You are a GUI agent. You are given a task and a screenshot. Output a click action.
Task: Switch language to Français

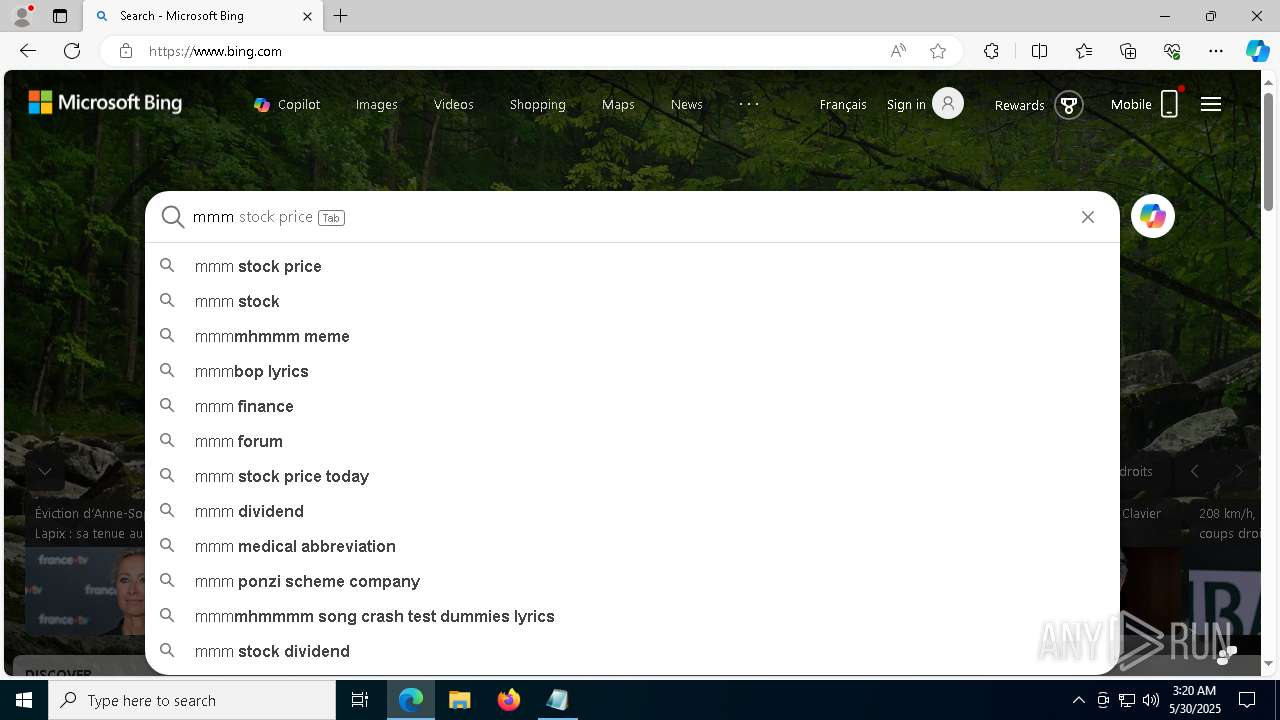tap(843, 104)
